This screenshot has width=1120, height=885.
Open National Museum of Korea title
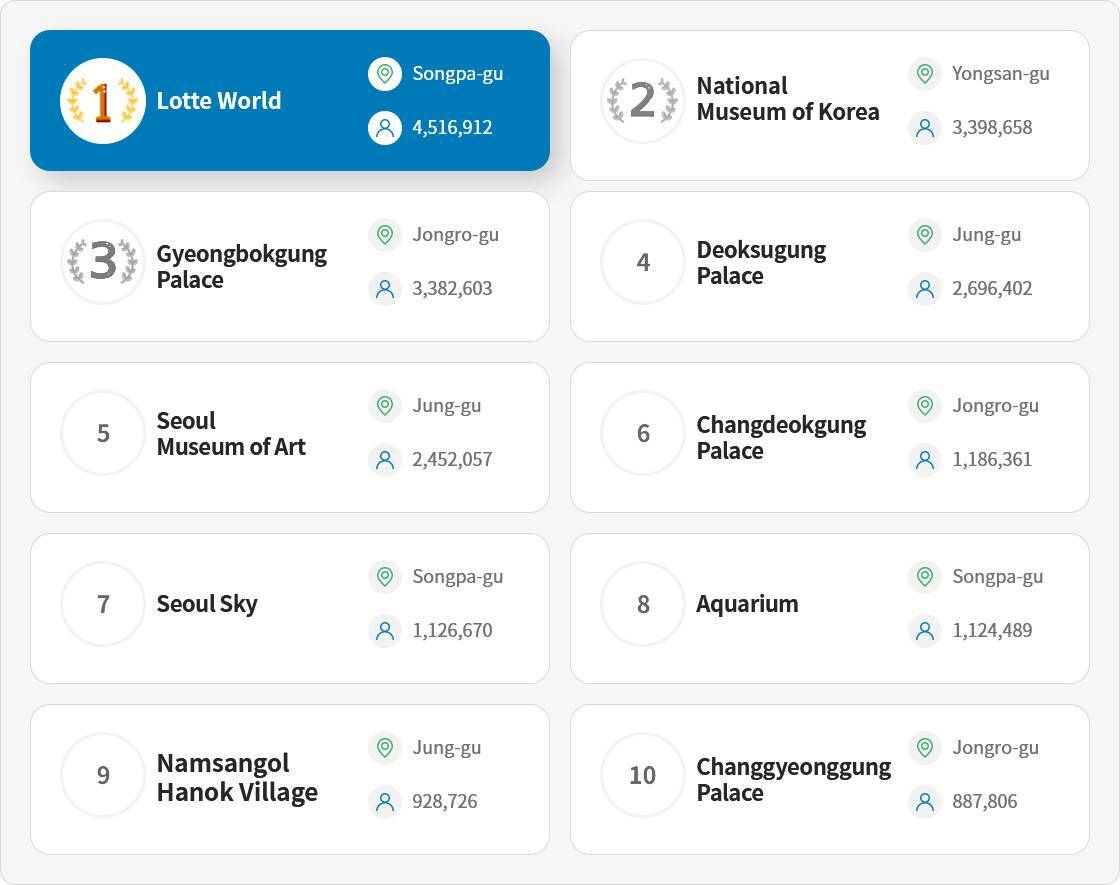point(787,99)
